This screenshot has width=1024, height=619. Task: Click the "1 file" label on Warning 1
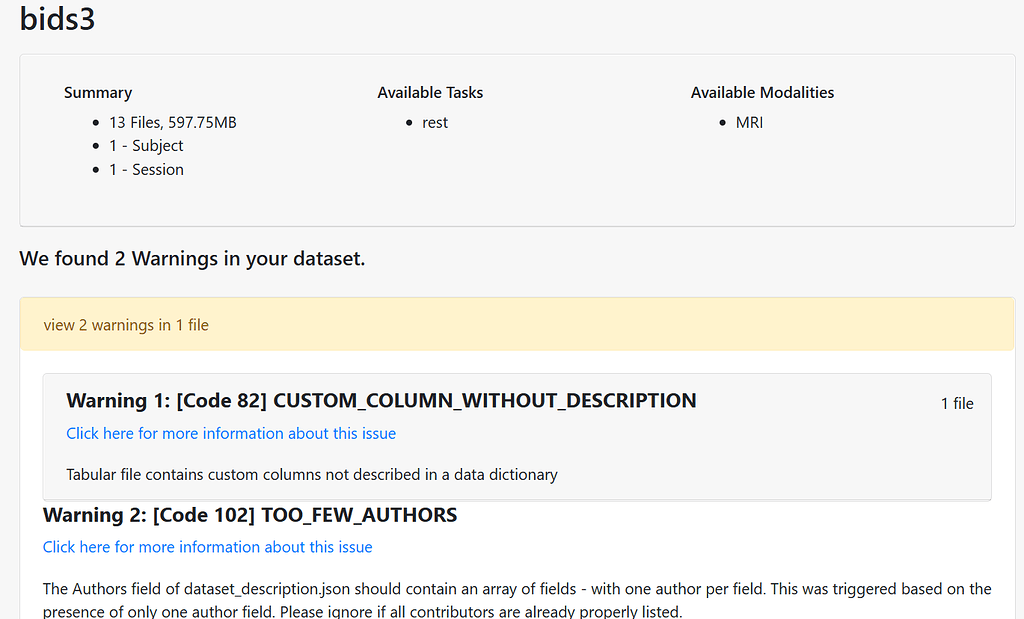coord(957,403)
